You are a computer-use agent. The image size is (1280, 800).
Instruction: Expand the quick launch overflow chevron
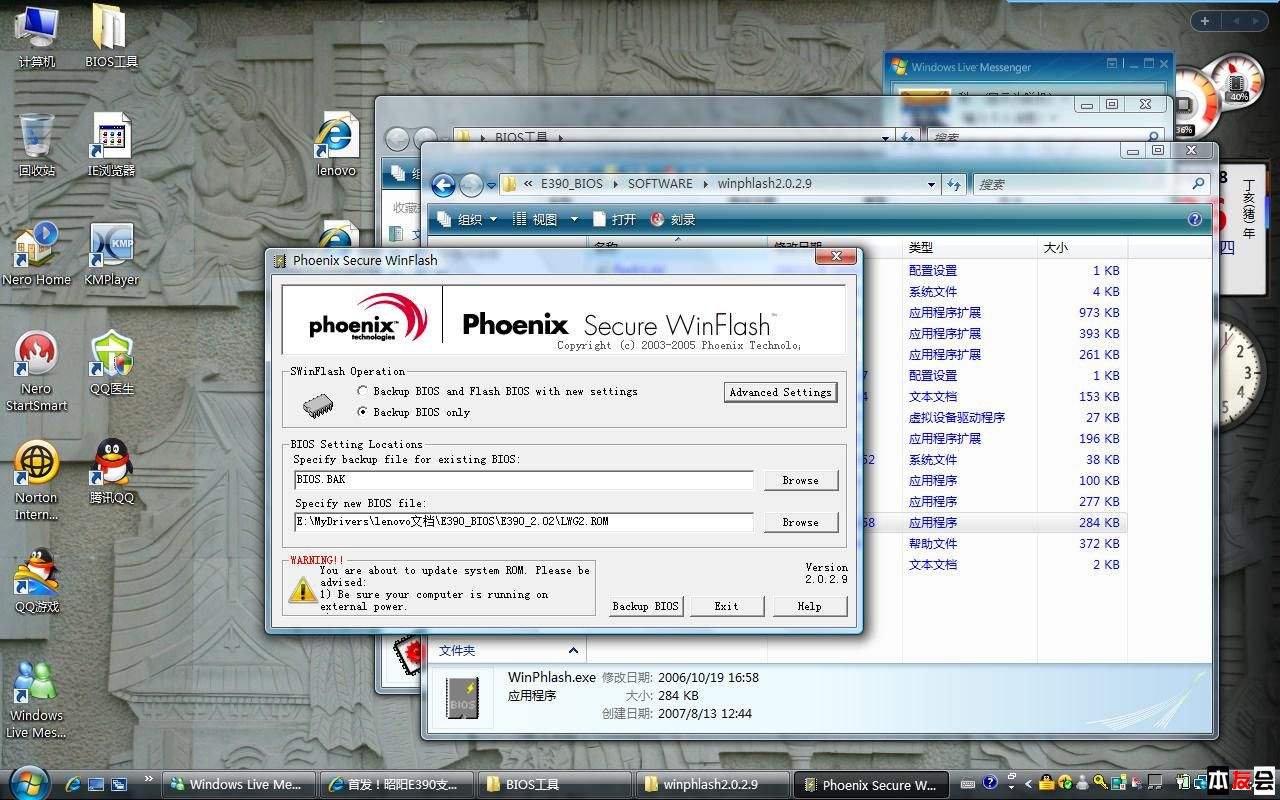[149, 779]
